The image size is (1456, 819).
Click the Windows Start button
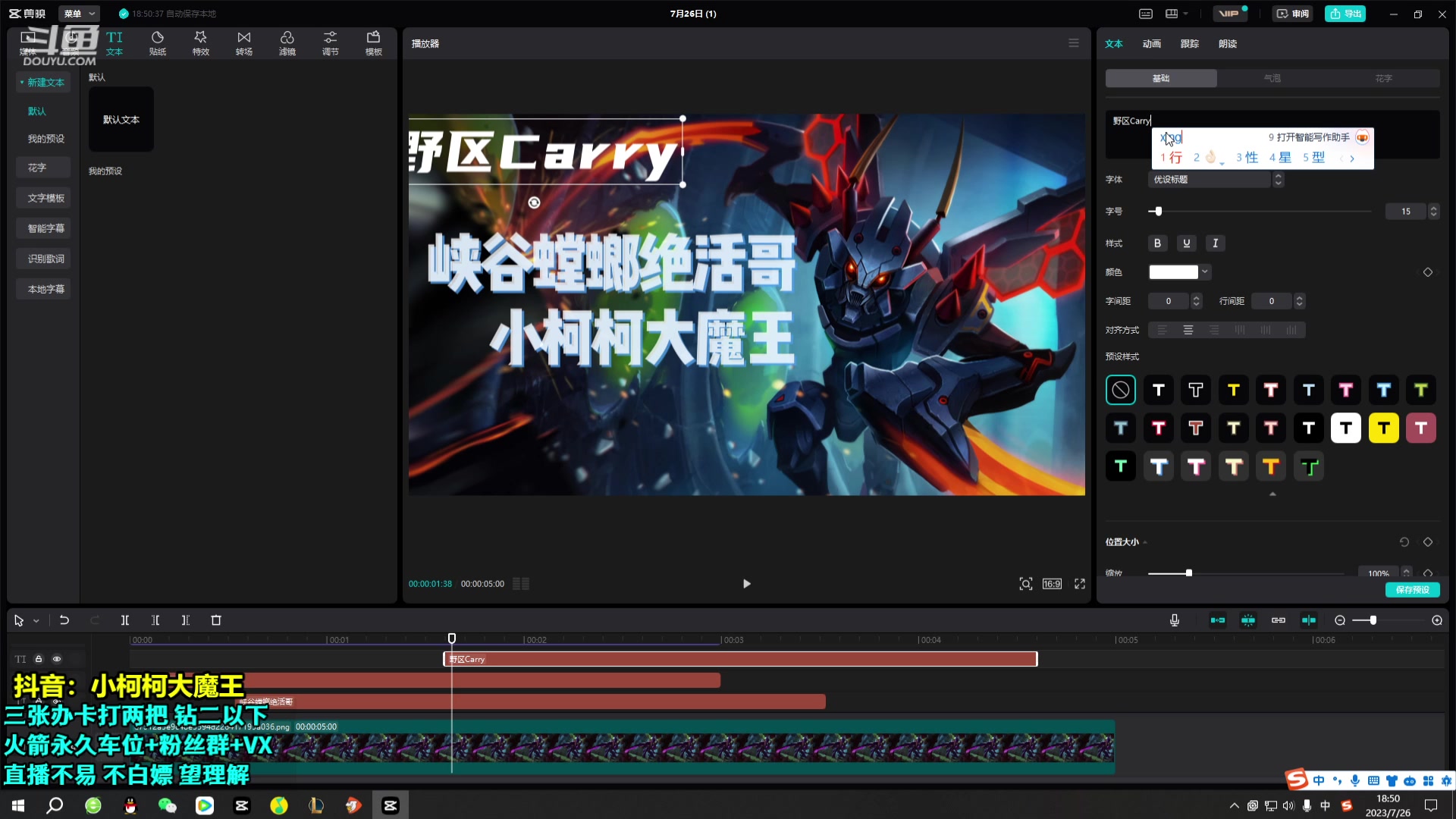[x=18, y=805]
